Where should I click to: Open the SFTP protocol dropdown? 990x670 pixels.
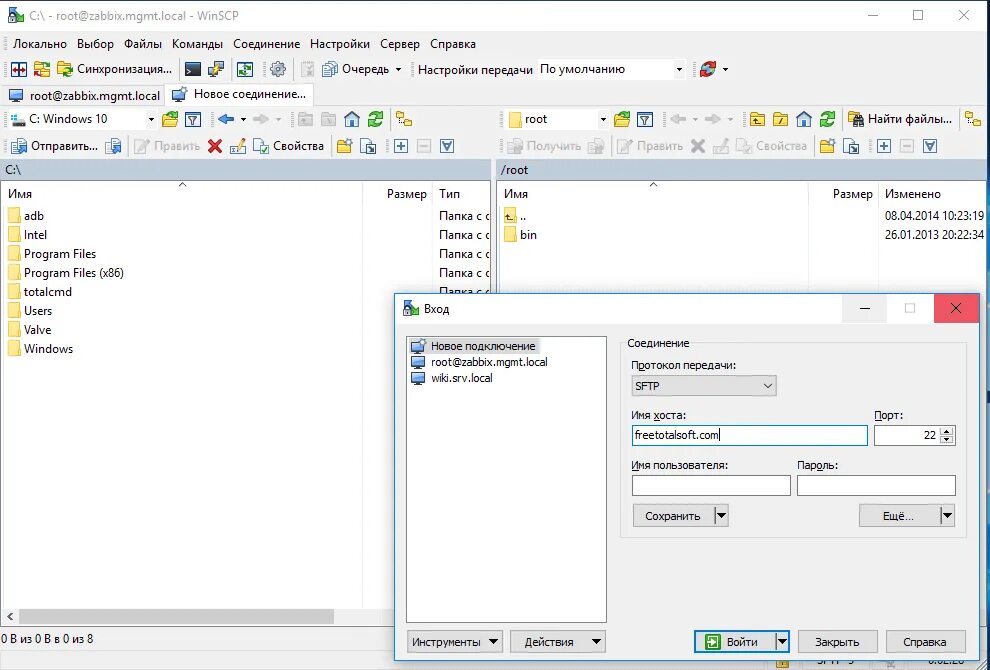(703, 386)
